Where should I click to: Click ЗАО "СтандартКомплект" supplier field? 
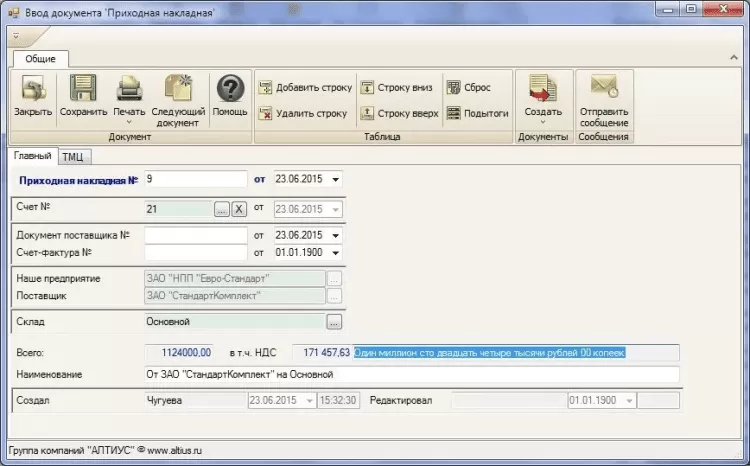[x=234, y=296]
